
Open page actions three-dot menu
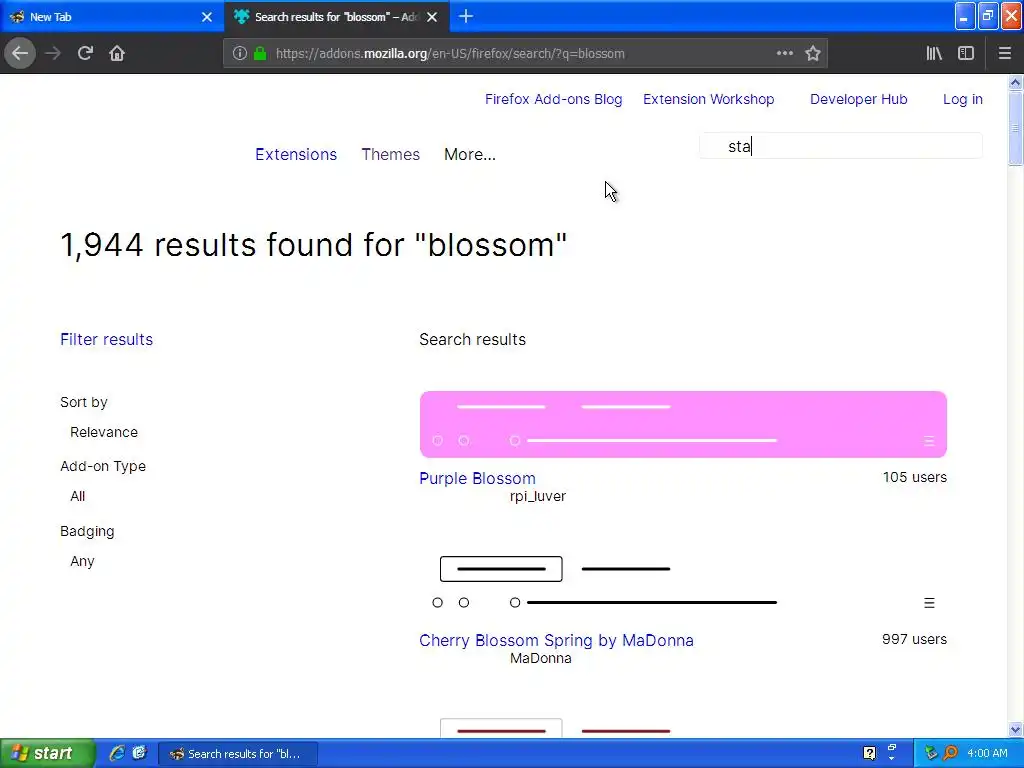[784, 54]
